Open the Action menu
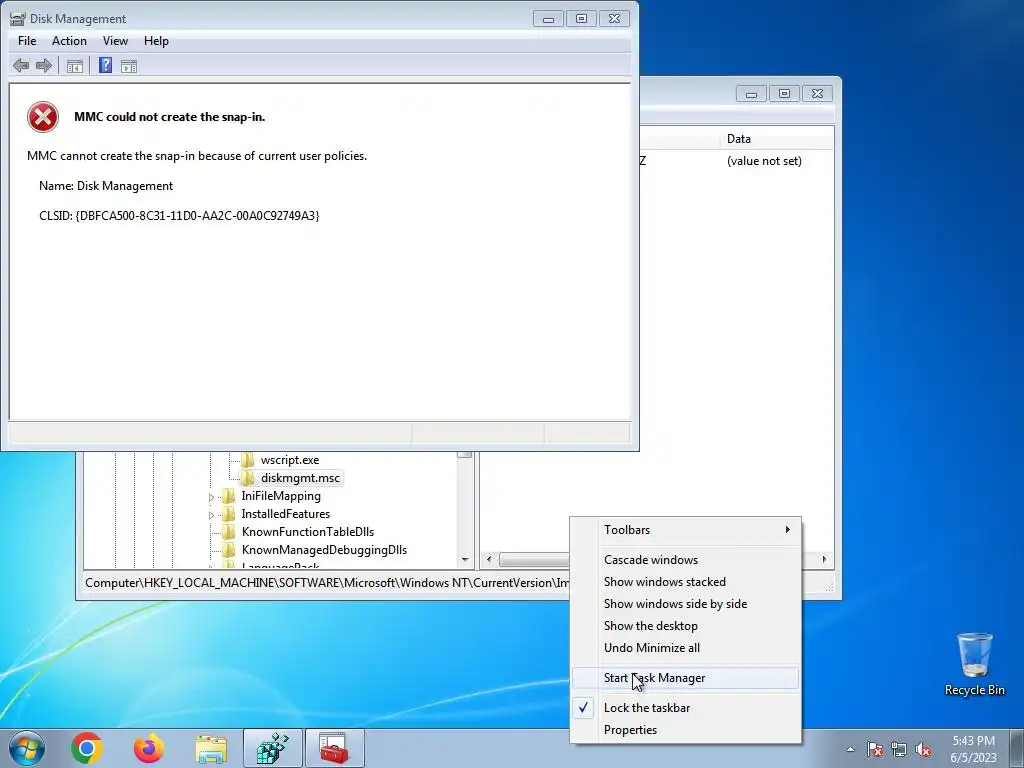The image size is (1024, 768). coord(69,40)
